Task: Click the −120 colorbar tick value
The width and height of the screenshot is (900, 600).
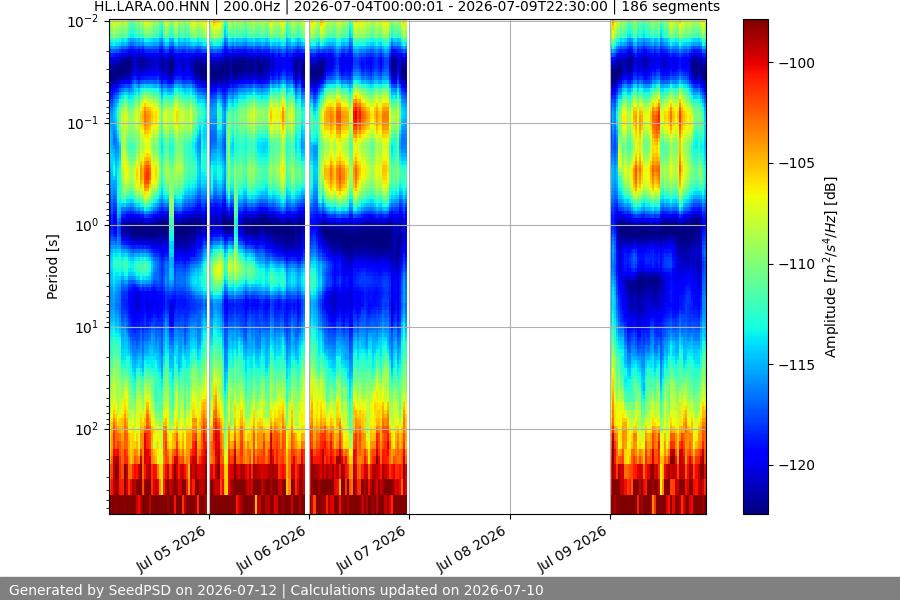Action: [797, 465]
